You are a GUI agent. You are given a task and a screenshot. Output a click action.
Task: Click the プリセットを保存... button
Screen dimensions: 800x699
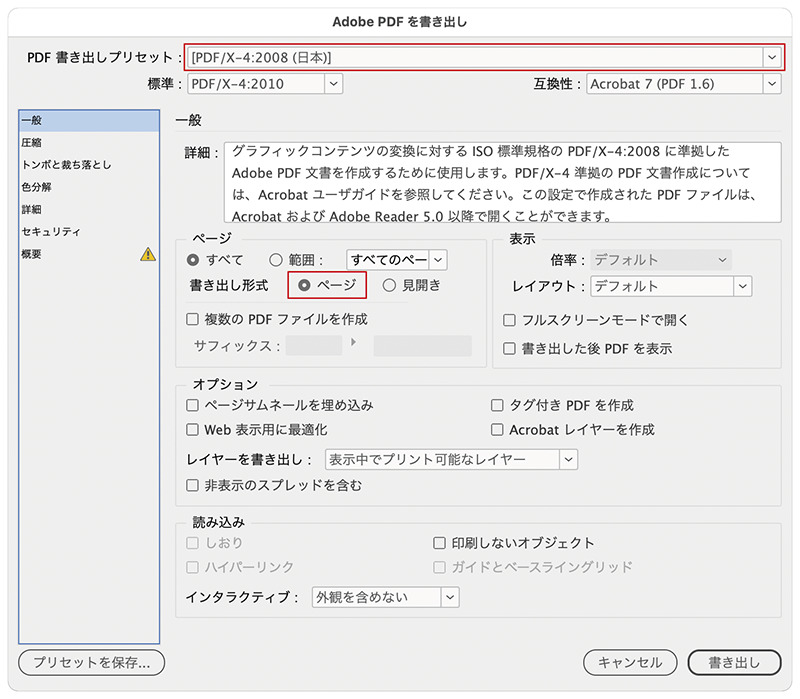[x=92, y=662]
